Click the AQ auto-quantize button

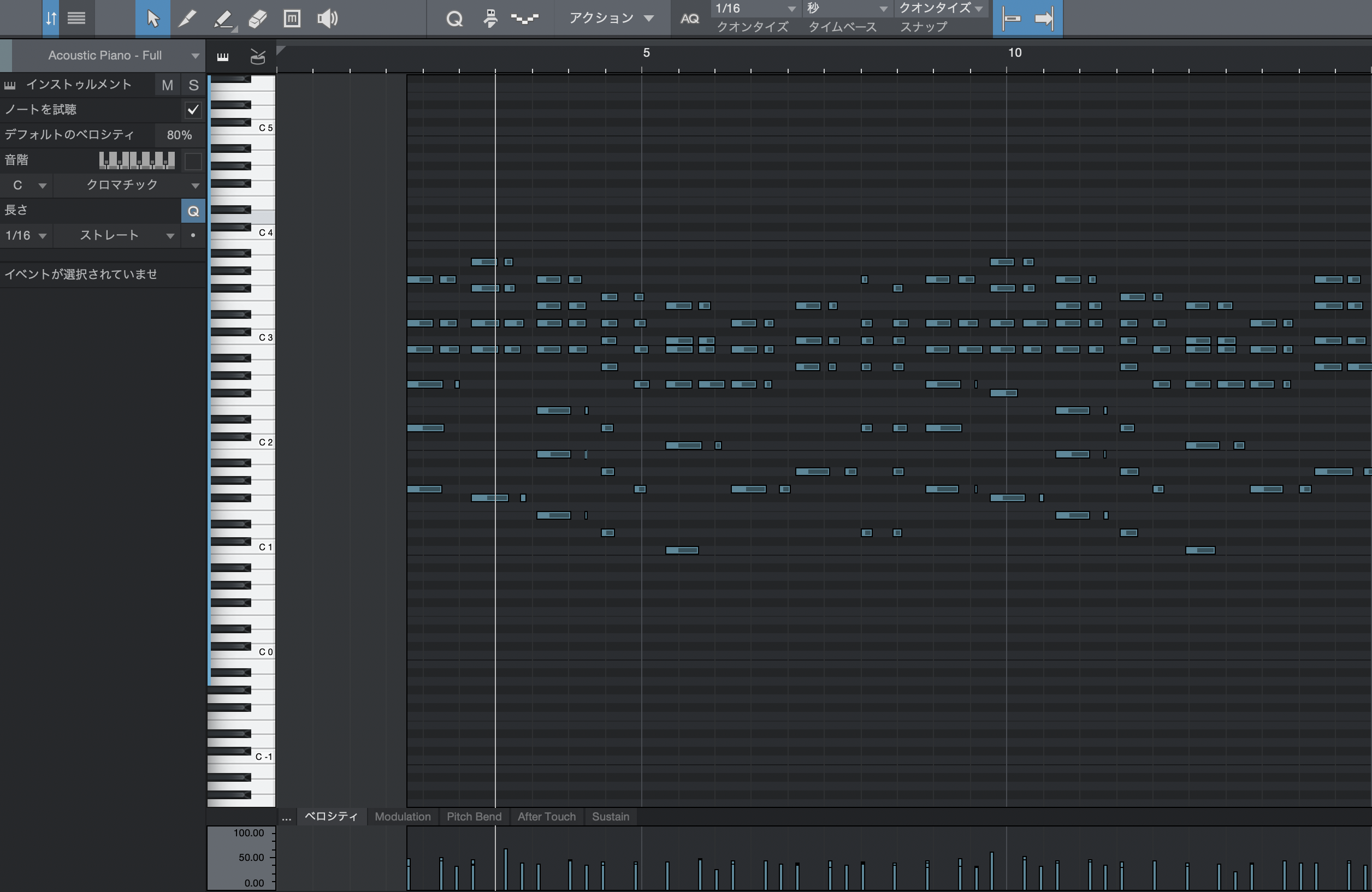(x=689, y=19)
